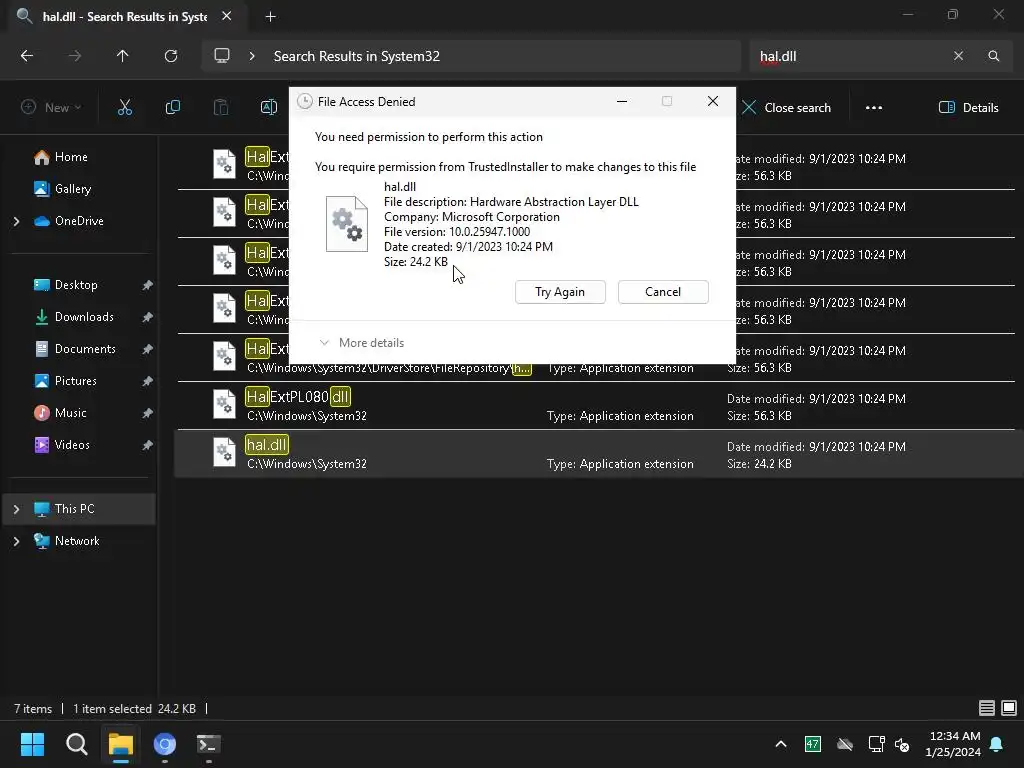Open the Windows Start menu
The height and width of the screenshot is (768, 1024).
tap(32, 744)
